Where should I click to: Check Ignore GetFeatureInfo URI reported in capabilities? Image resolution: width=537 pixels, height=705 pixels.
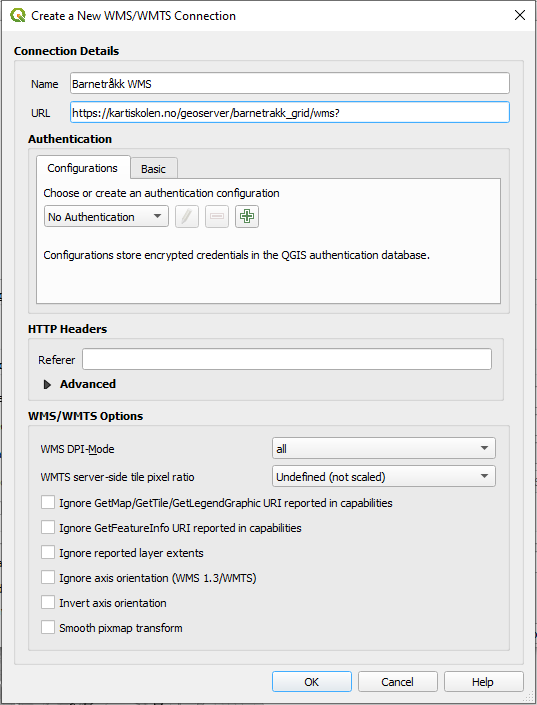click(48, 527)
